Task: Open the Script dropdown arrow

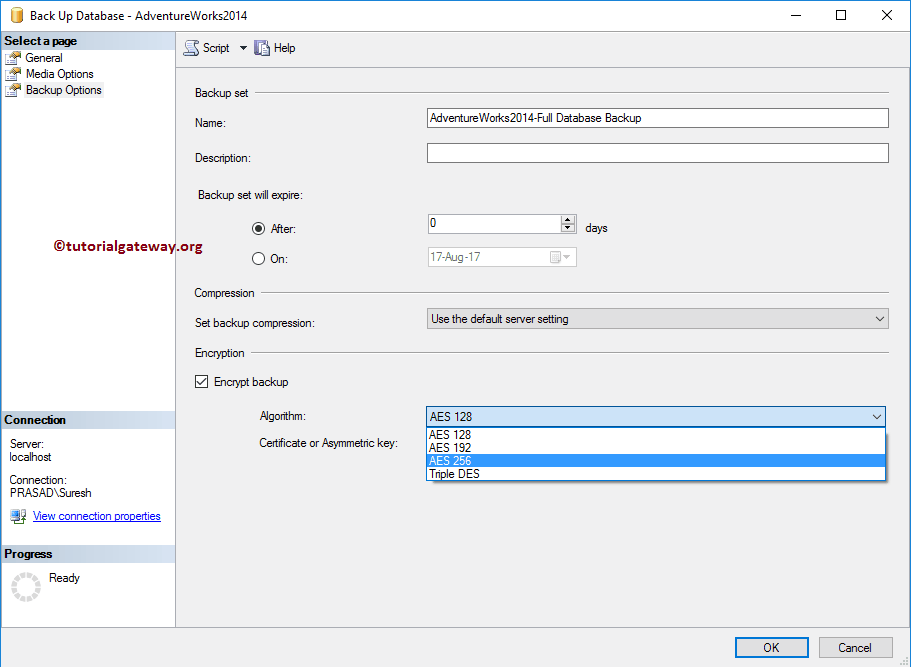Action: pos(243,48)
